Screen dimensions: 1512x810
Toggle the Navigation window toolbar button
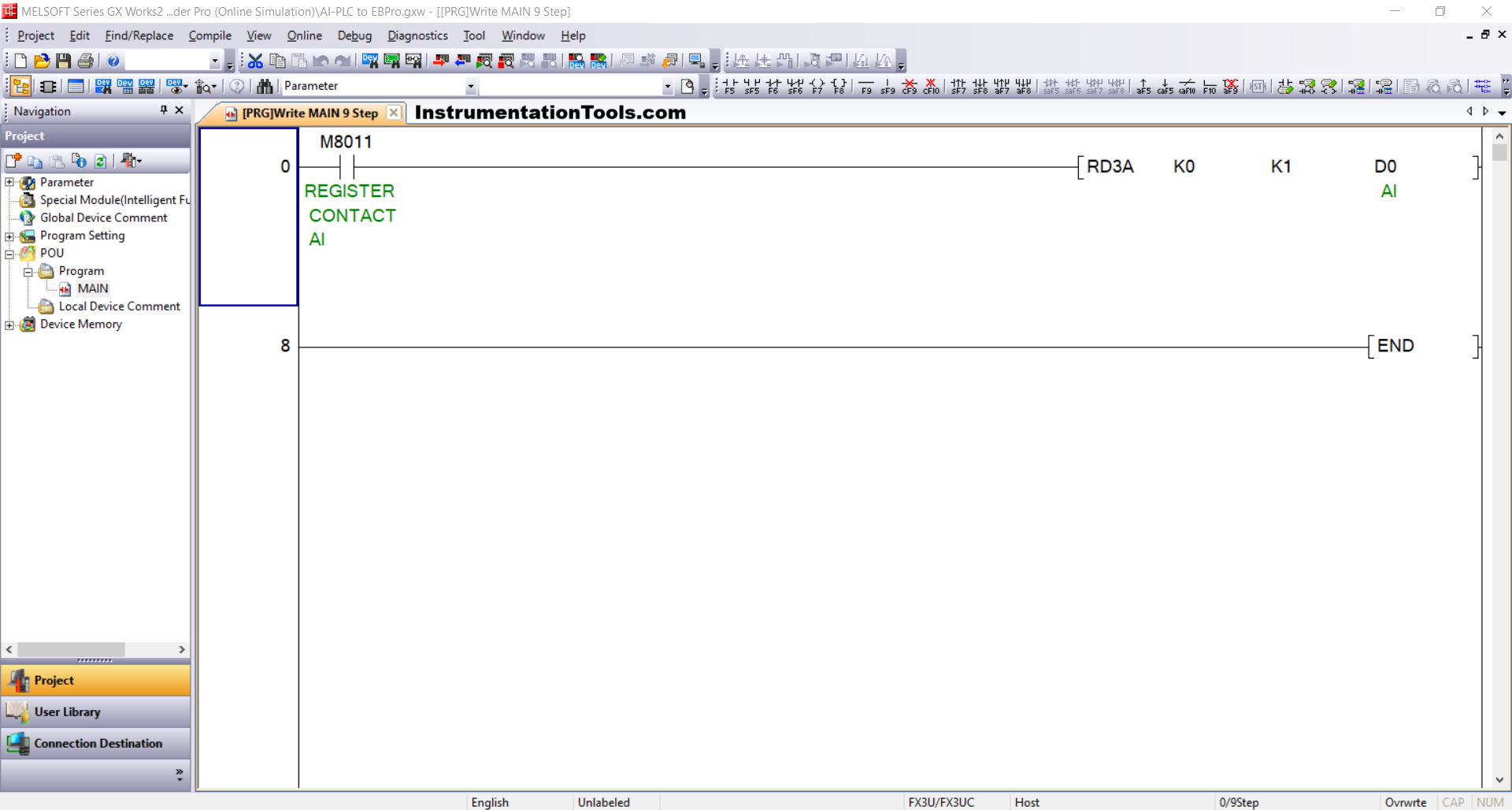[x=21, y=87]
